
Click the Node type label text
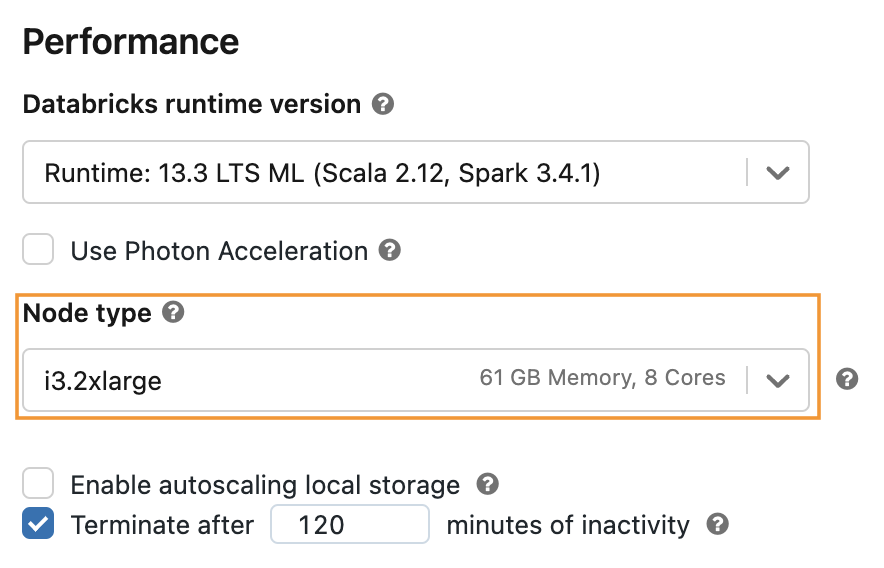pos(87,313)
